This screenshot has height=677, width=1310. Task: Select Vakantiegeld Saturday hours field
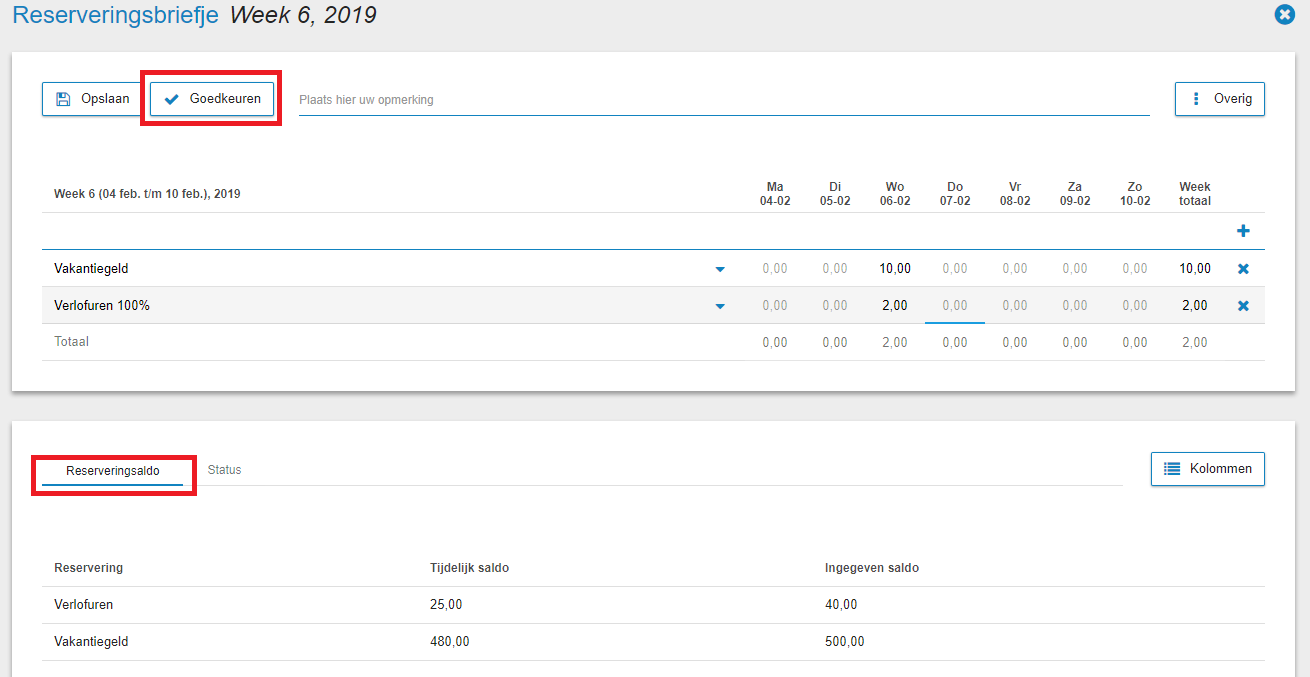point(1075,269)
